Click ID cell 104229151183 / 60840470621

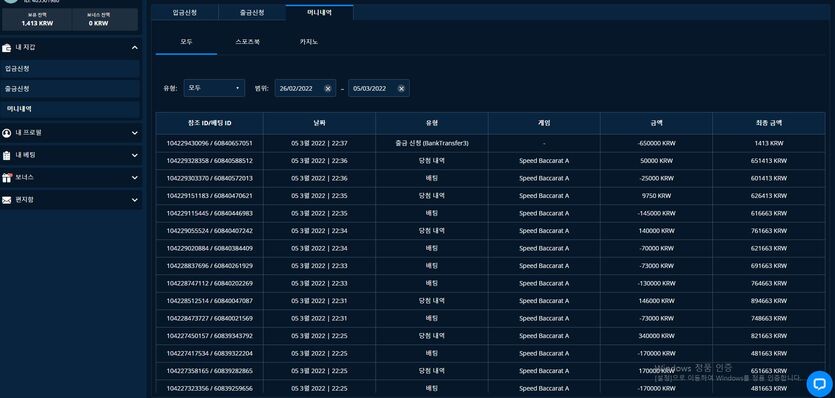pyautogui.click(x=209, y=196)
